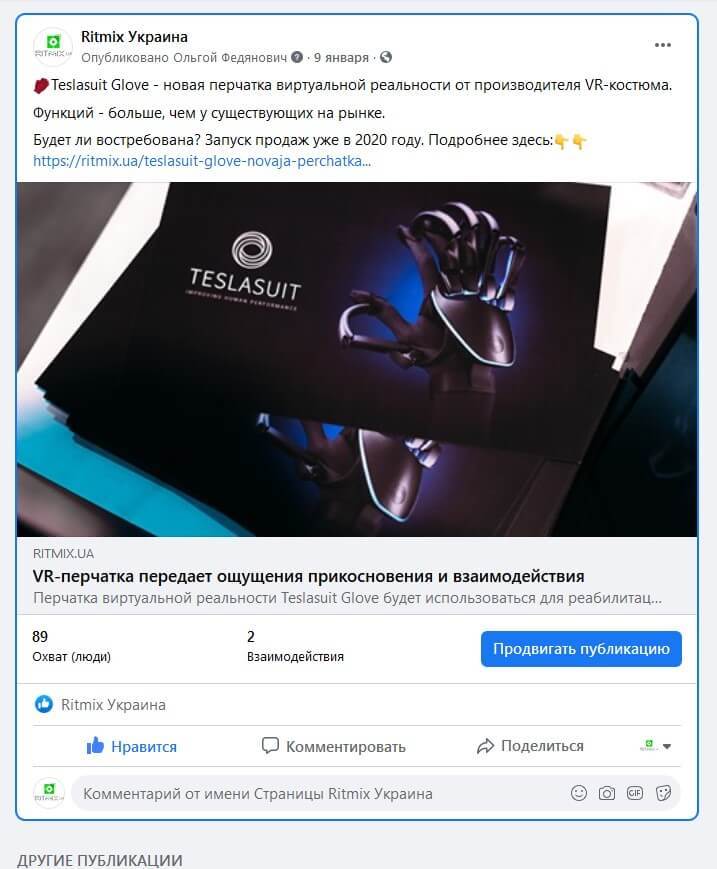Click the 9 января post date

coord(341,57)
